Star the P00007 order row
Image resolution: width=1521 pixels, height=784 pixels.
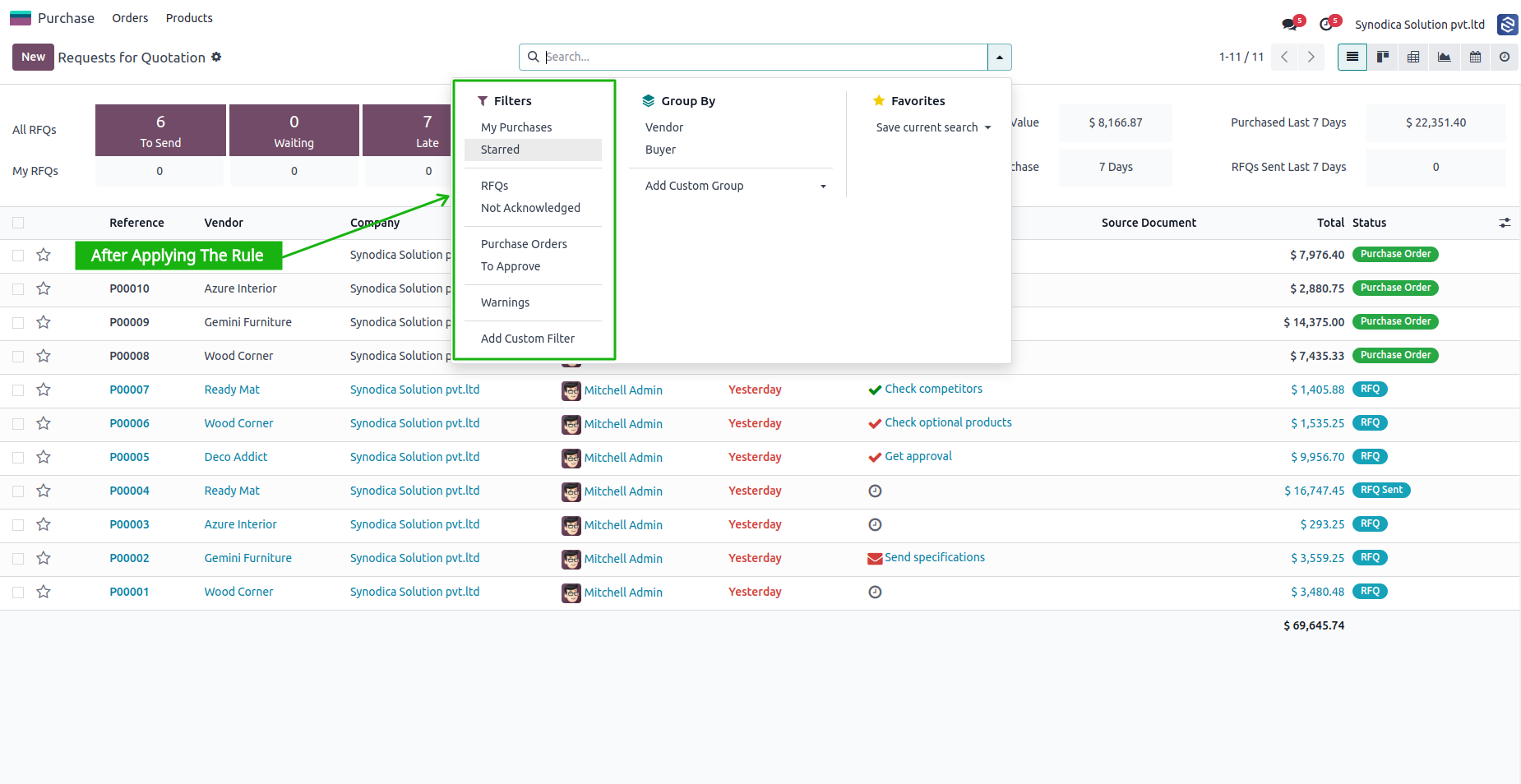pos(44,390)
